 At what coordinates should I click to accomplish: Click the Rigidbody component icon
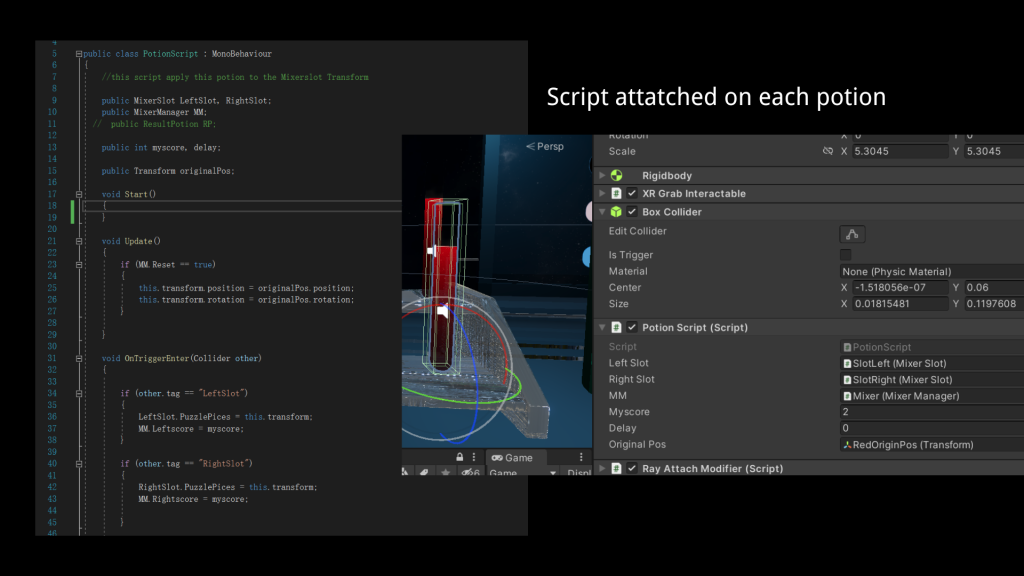pyautogui.click(x=616, y=176)
